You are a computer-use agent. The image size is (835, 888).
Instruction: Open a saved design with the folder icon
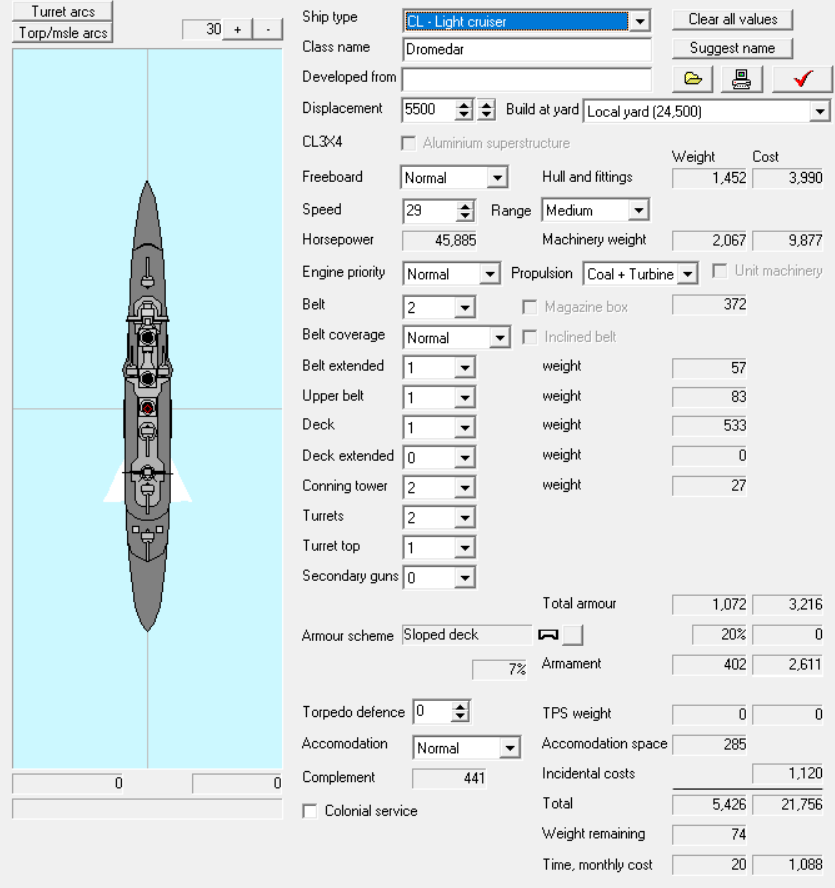[693, 80]
